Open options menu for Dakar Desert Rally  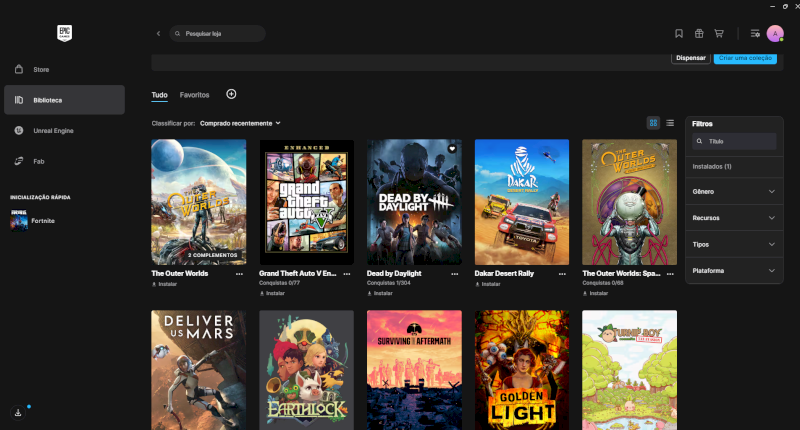coord(562,274)
